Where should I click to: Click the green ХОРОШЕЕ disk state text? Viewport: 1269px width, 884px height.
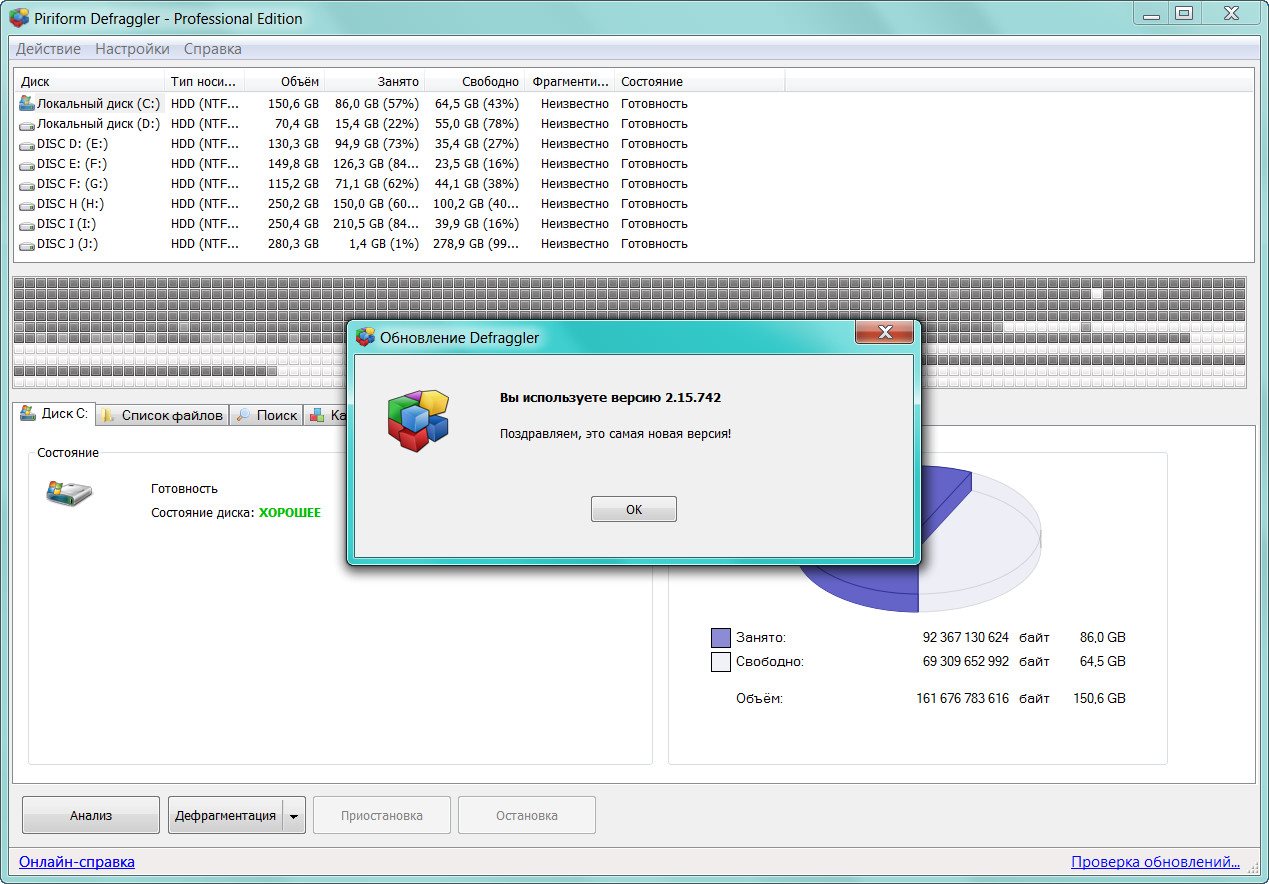point(290,512)
